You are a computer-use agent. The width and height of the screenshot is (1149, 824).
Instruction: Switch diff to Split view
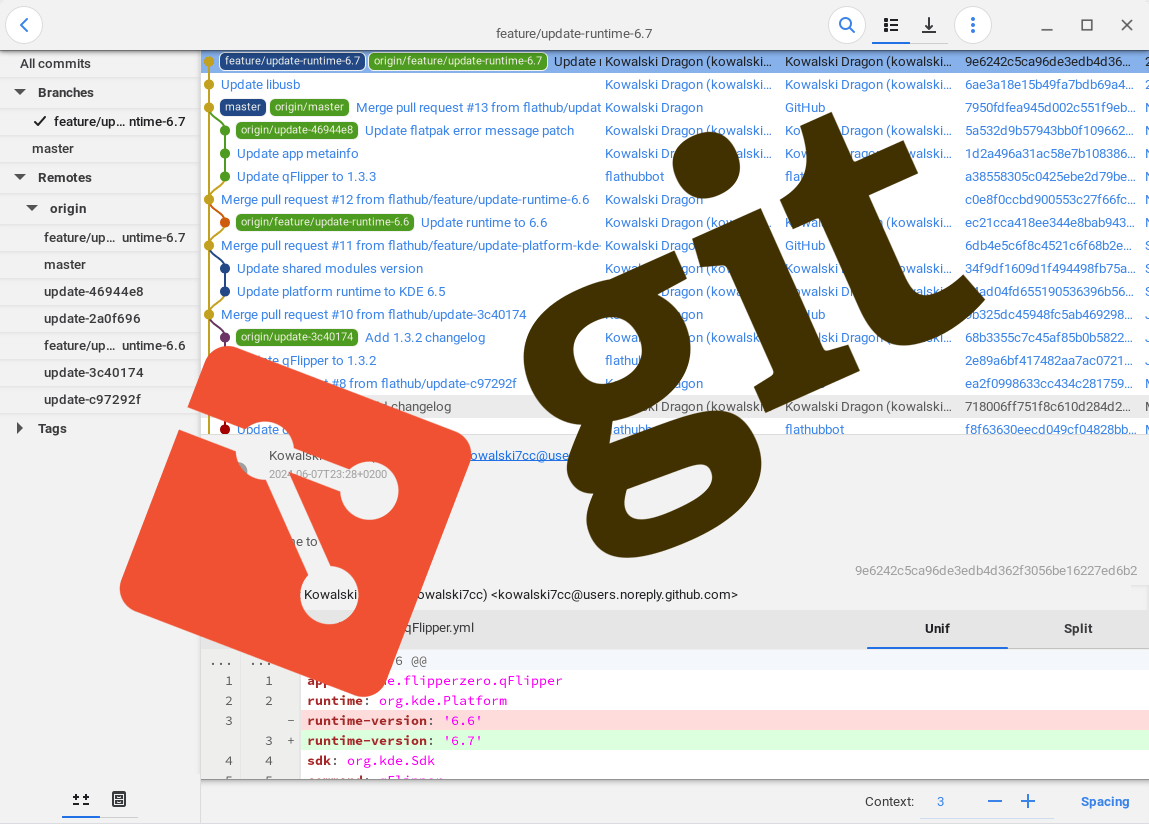[x=1078, y=629]
